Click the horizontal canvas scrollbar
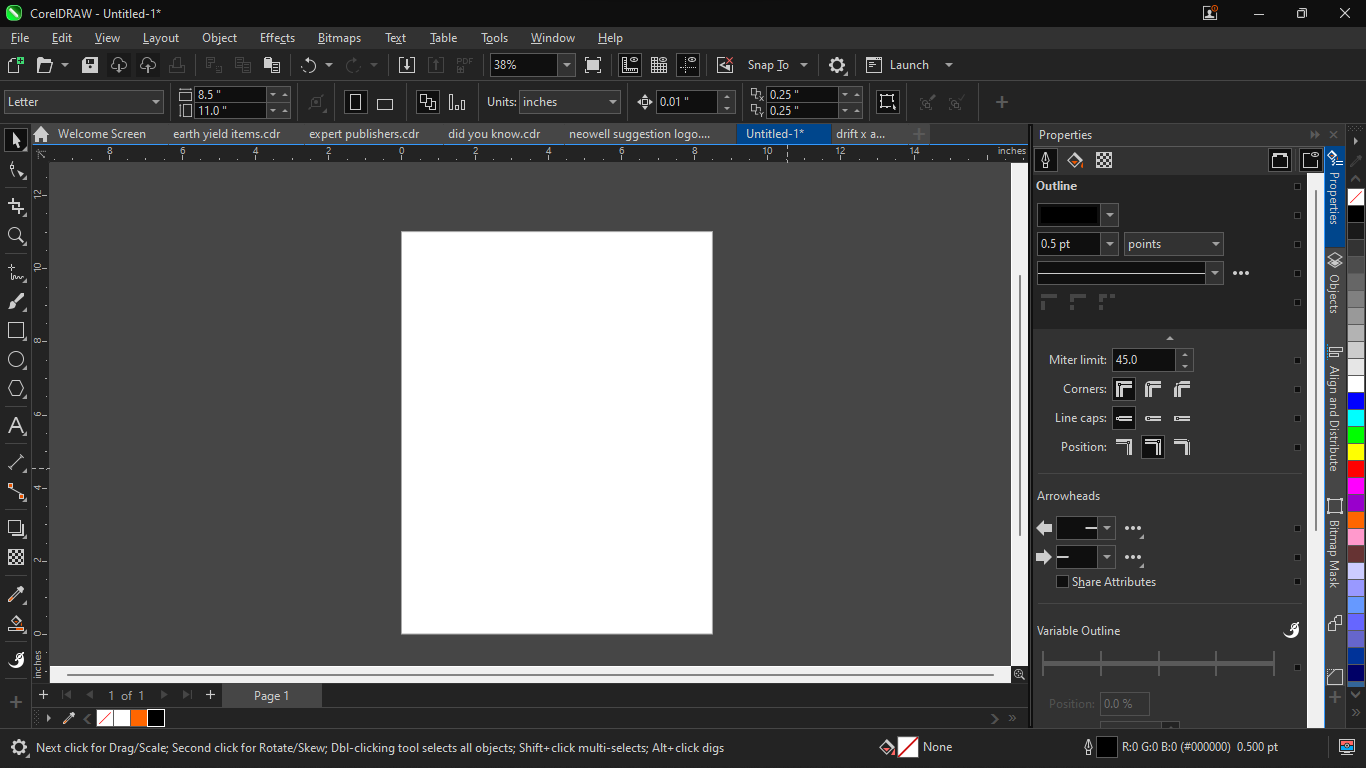This screenshot has width=1366, height=768. (x=530, y=674)
